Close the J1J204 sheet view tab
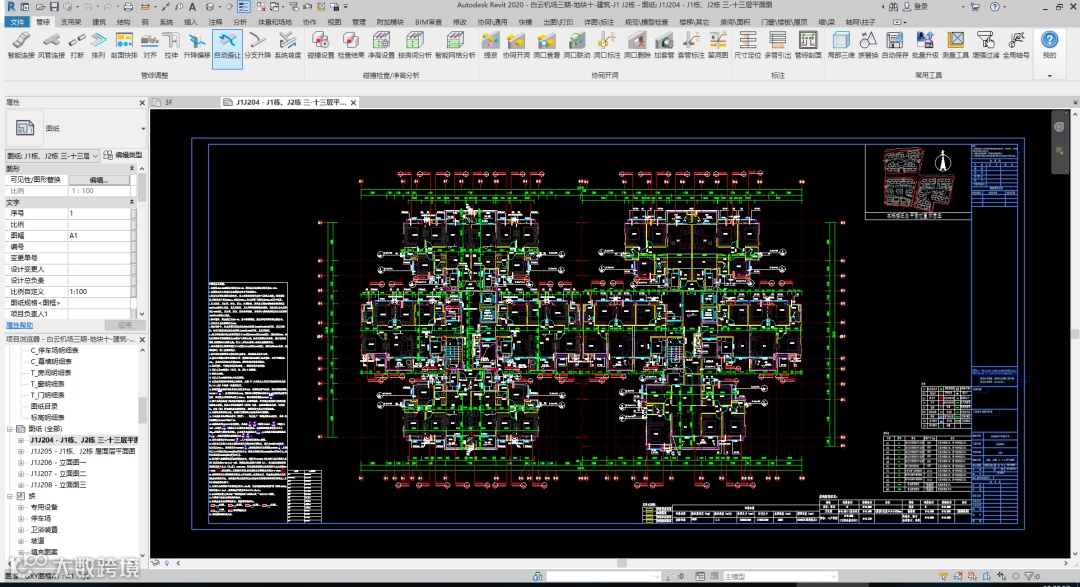 353,102
